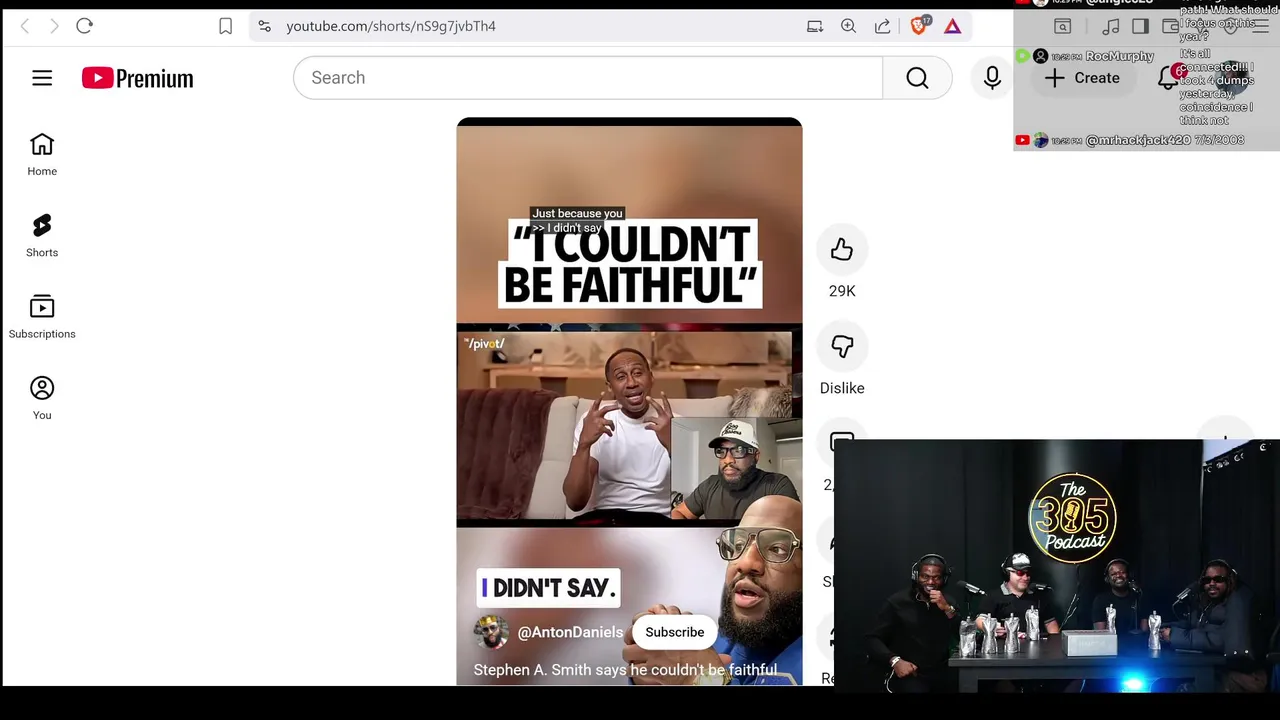Image resolution: width=1280 pixels, height=720 pixels.
Task: Click the @mrhackjack420 chat username
Action: [1138, 141]
